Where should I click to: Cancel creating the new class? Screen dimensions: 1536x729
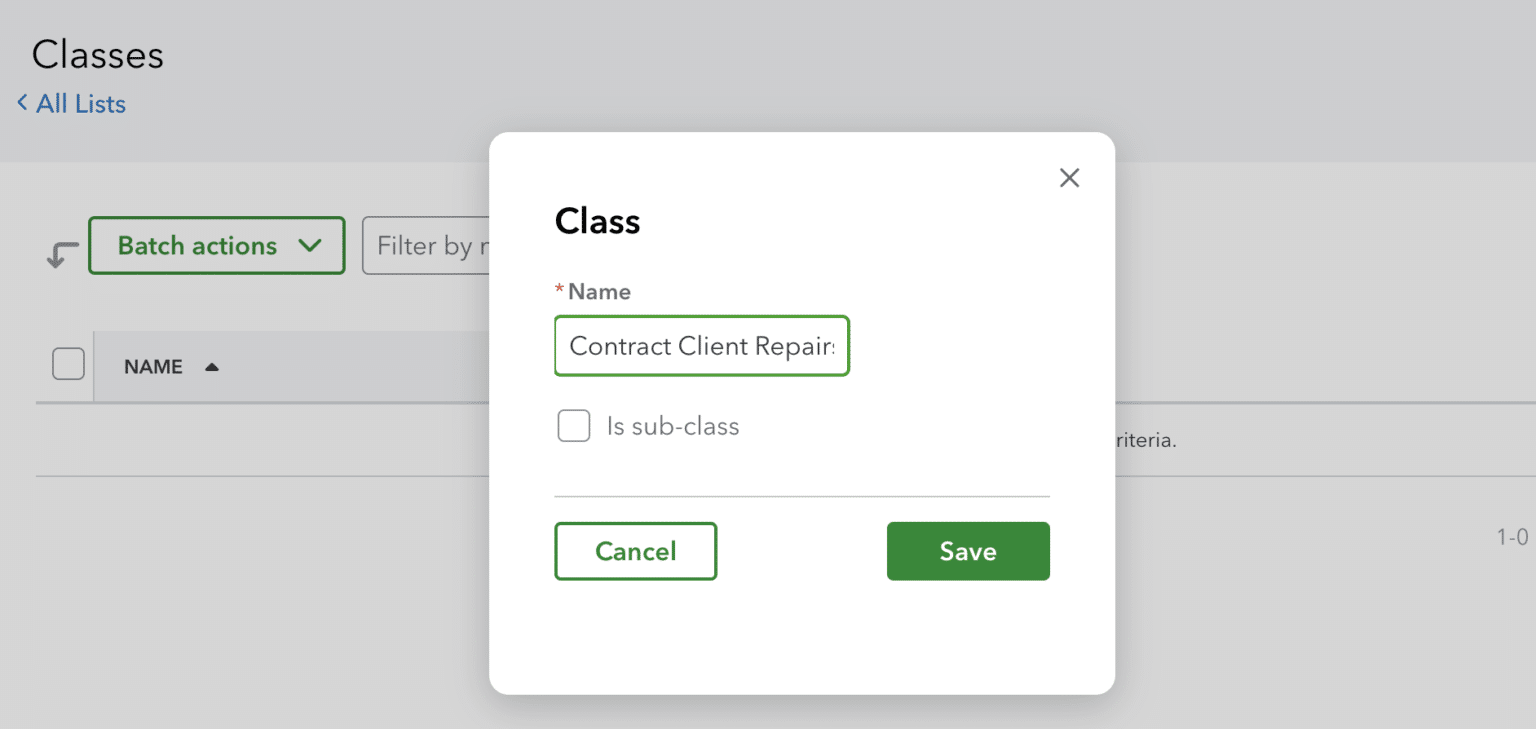coord(635,551)
